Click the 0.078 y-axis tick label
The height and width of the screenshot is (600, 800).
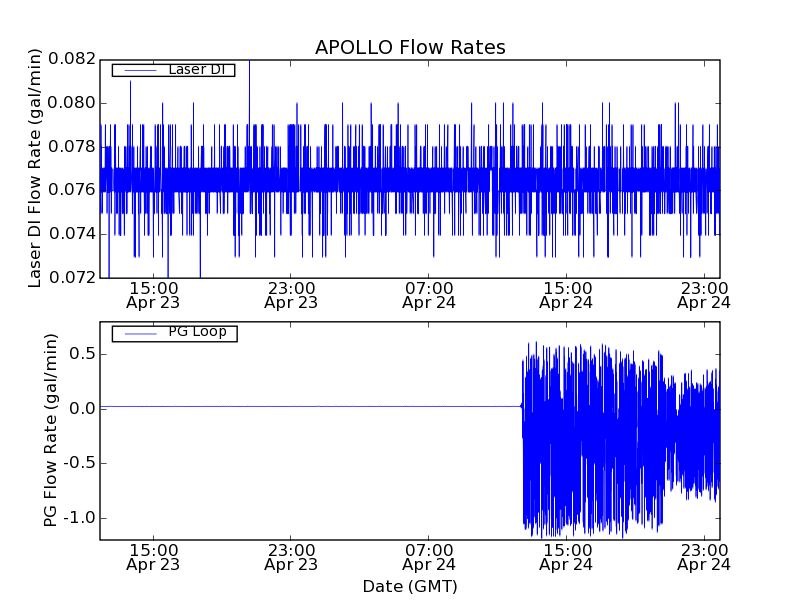click(x=72, y=147)
